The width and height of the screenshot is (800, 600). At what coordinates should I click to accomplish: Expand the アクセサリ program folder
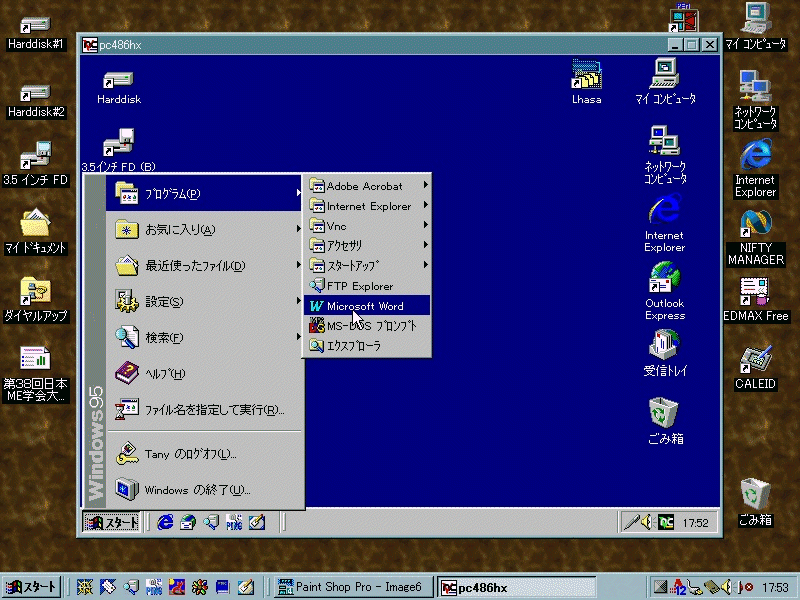[367, 246]
